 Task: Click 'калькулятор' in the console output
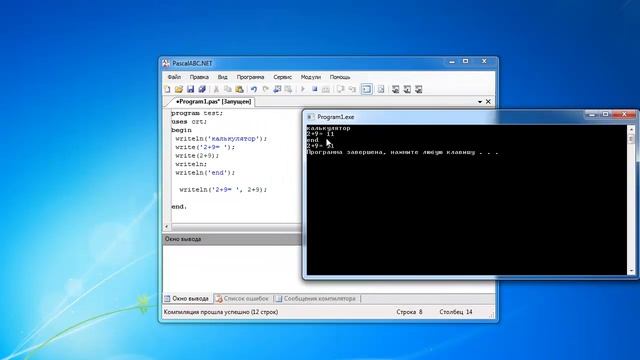pos(329,128)
